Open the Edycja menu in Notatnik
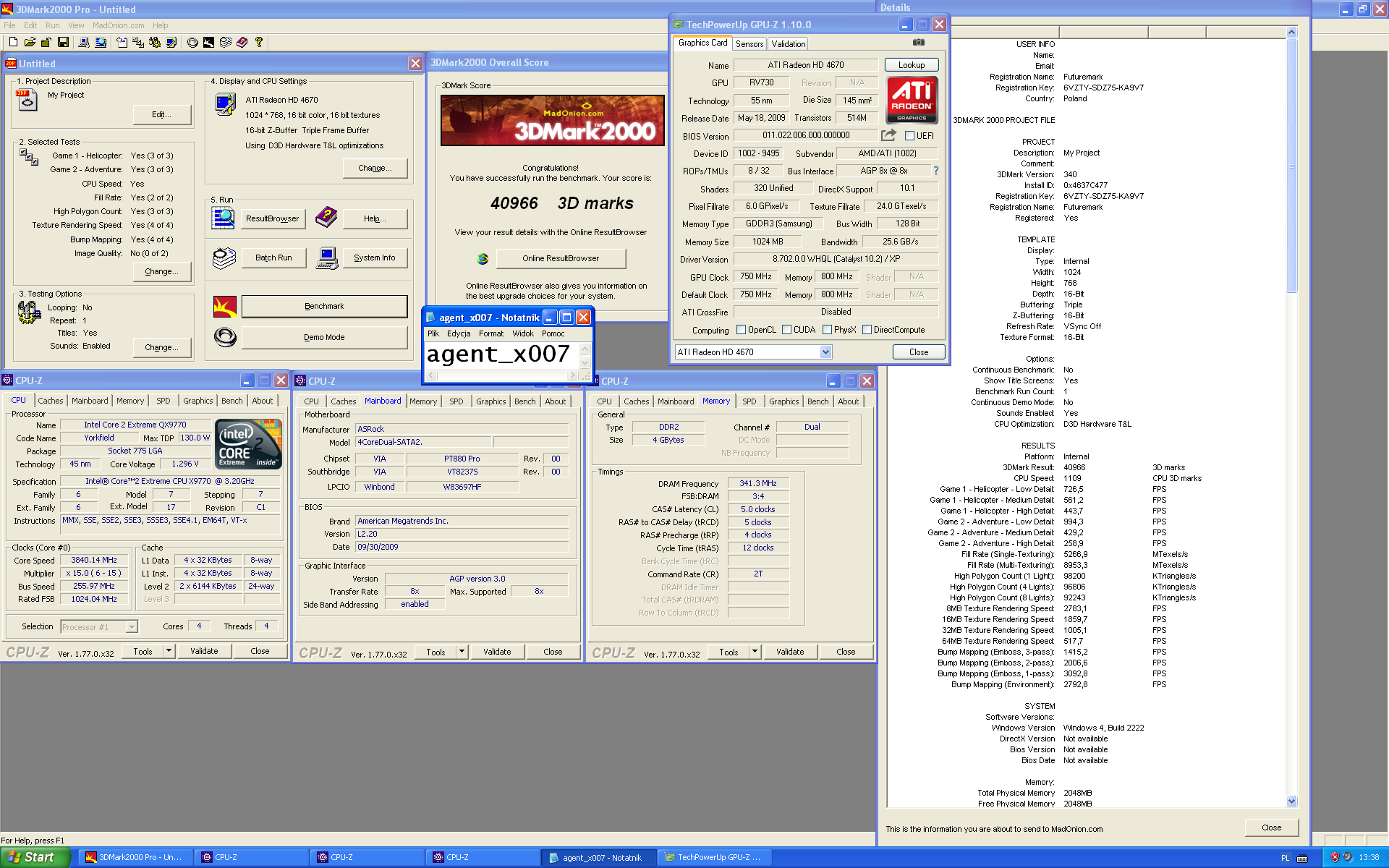Screen dimensions: 1389x868 click(459, 333)
